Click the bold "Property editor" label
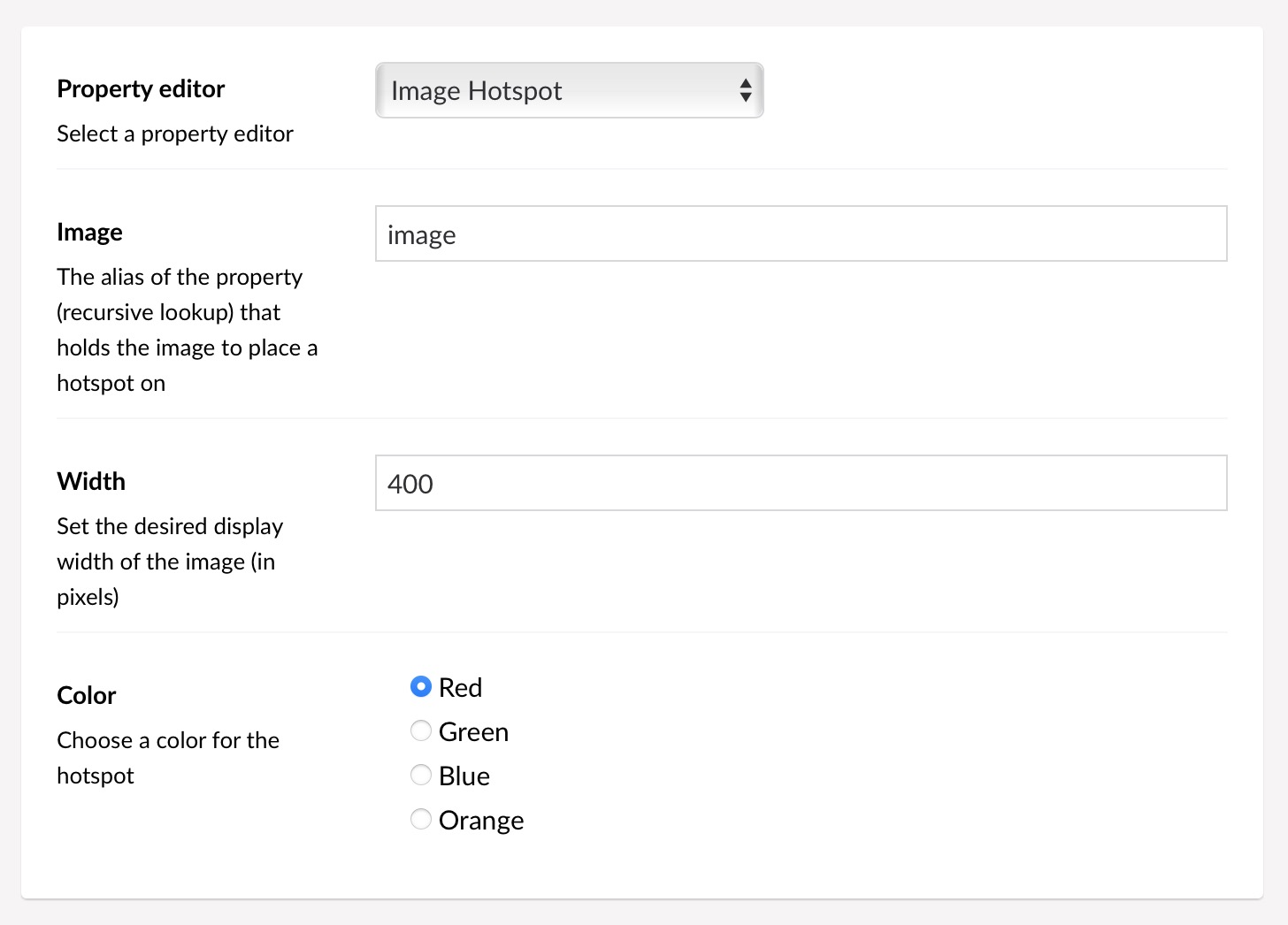 point(141,89)
